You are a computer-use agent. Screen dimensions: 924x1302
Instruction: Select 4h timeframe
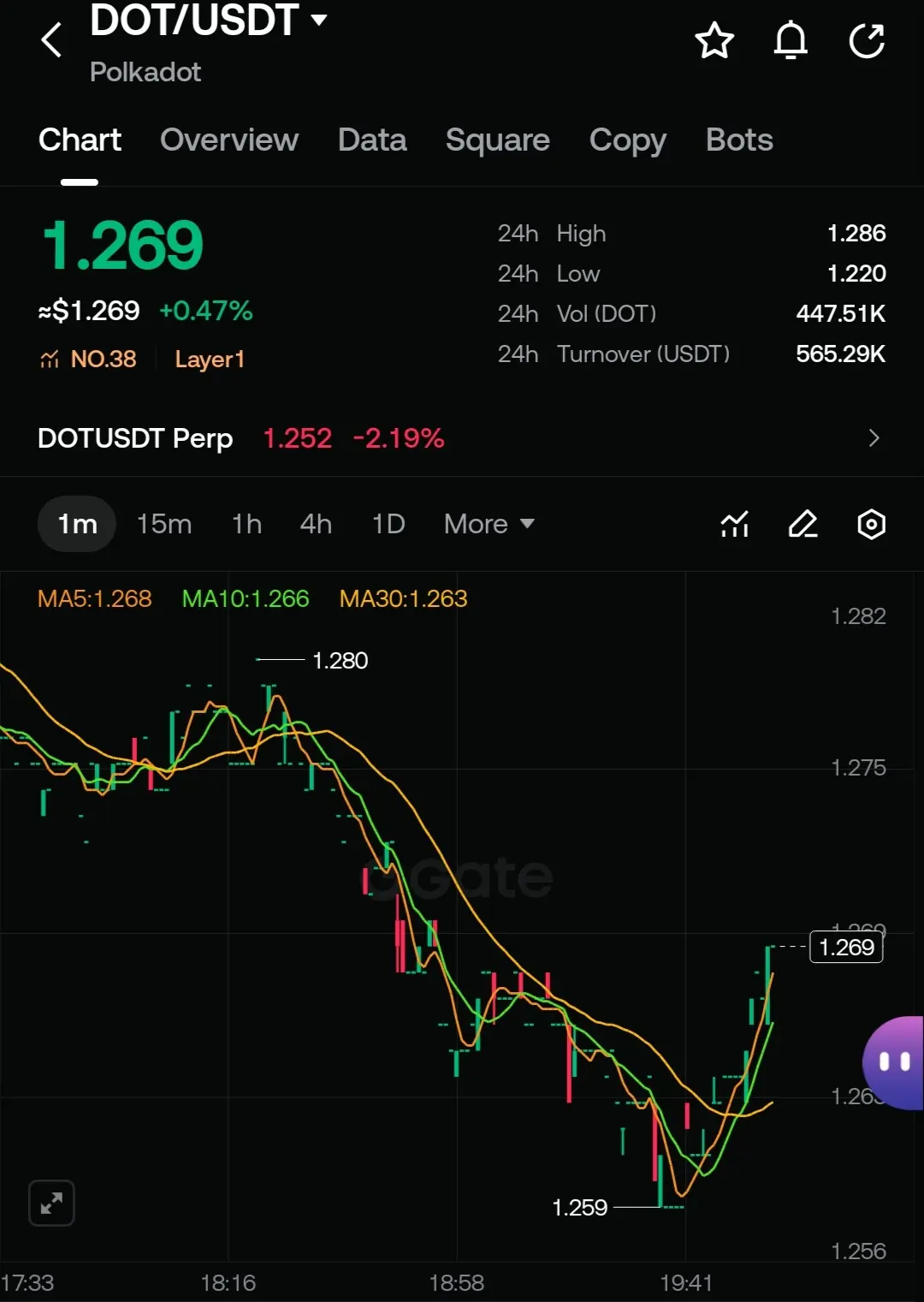[316, 524]
